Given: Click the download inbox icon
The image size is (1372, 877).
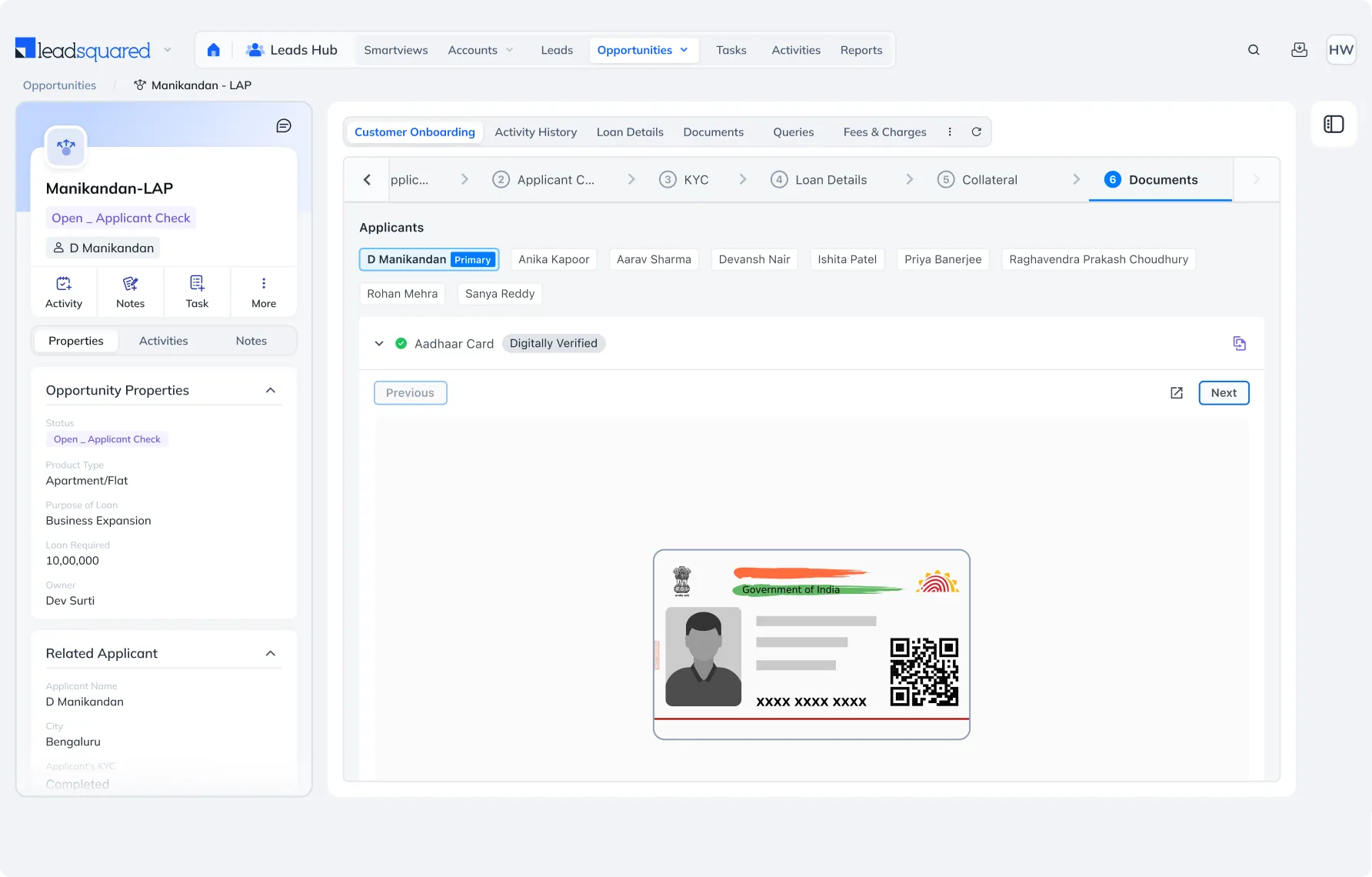Looking at the screenshot, I should (x=1299, y=50).
